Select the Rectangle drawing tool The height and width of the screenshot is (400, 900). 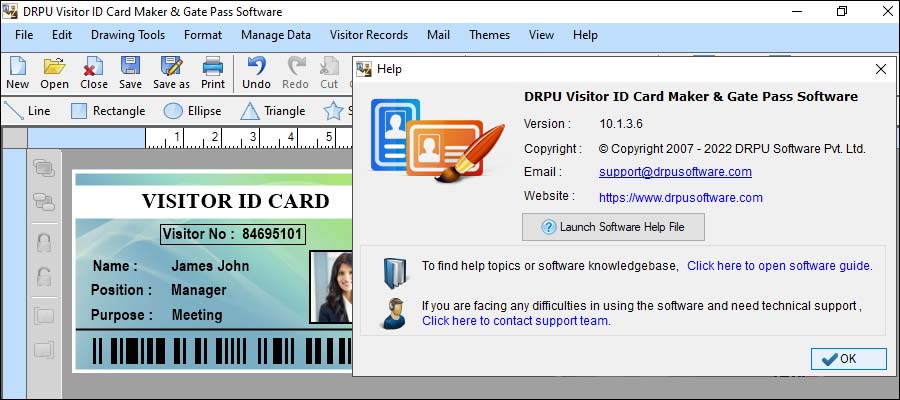pos(108,111)
